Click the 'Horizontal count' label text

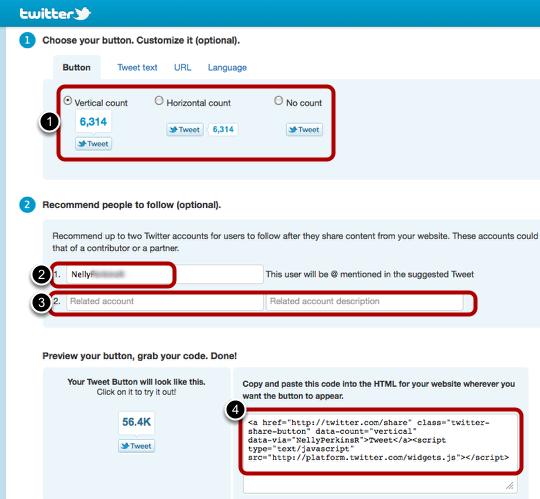198,103
